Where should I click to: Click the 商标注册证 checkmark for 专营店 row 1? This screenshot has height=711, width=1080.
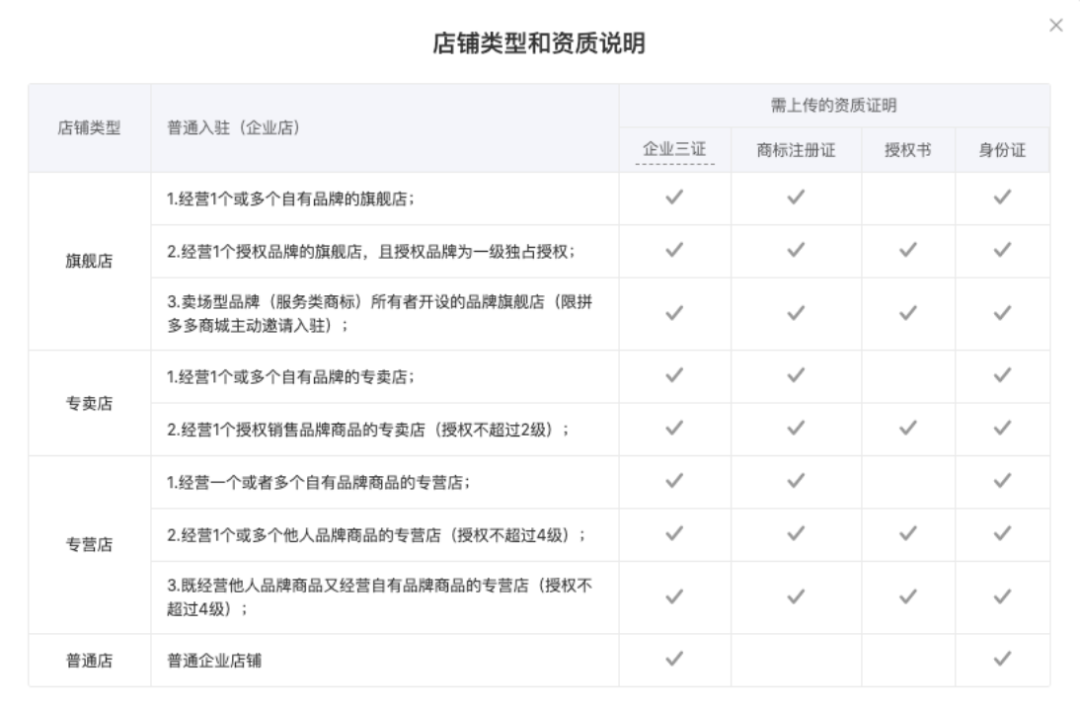pyautogui.click(x=795, y=481)
